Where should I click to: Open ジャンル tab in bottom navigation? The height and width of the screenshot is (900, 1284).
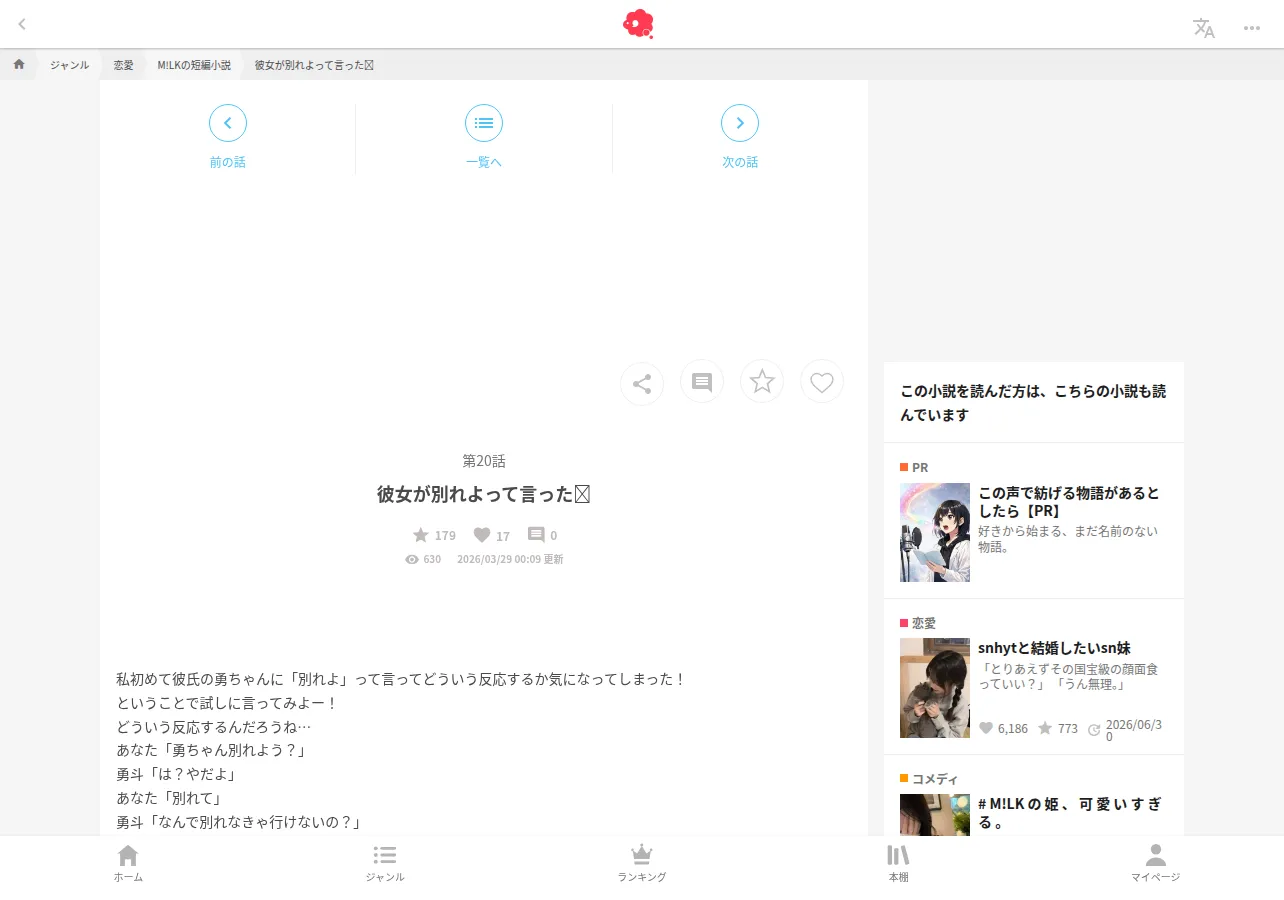coord(385,864)
